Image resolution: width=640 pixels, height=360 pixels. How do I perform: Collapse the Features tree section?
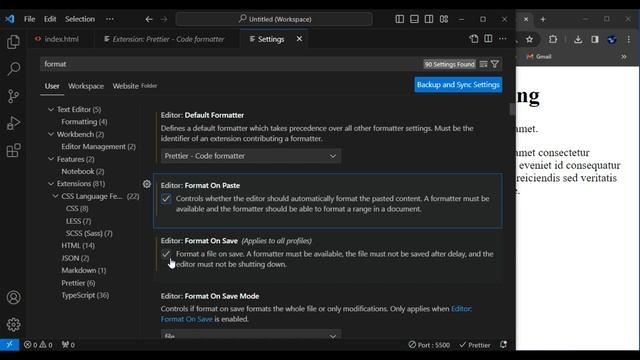click(x=51, y=159)
